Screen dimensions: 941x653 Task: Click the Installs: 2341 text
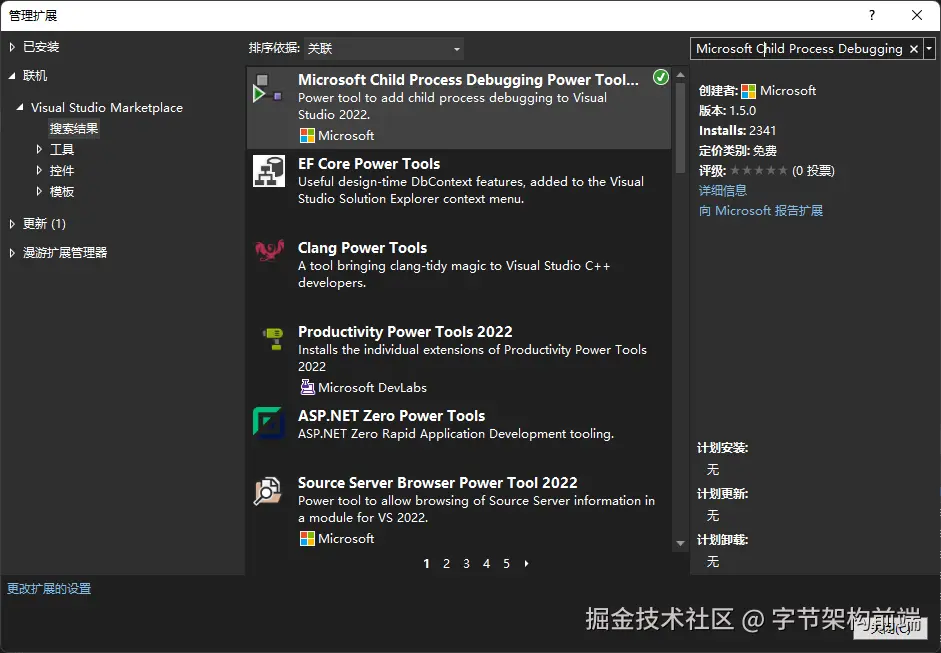[x=737, y=131]
